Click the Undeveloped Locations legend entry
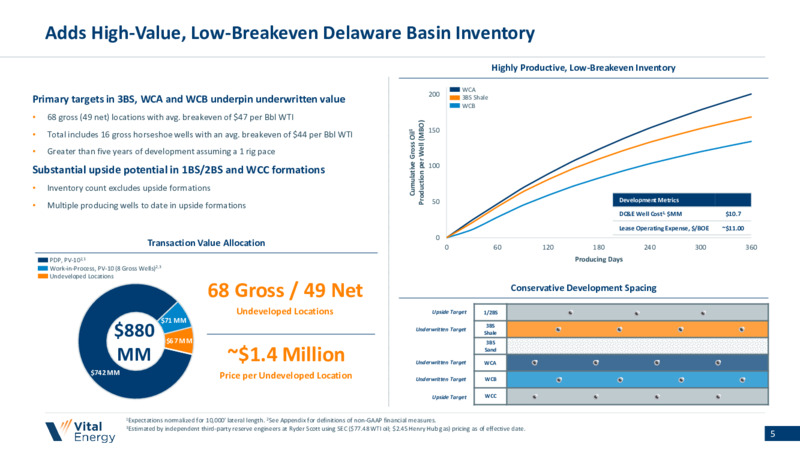 click(x=76, y=276)
